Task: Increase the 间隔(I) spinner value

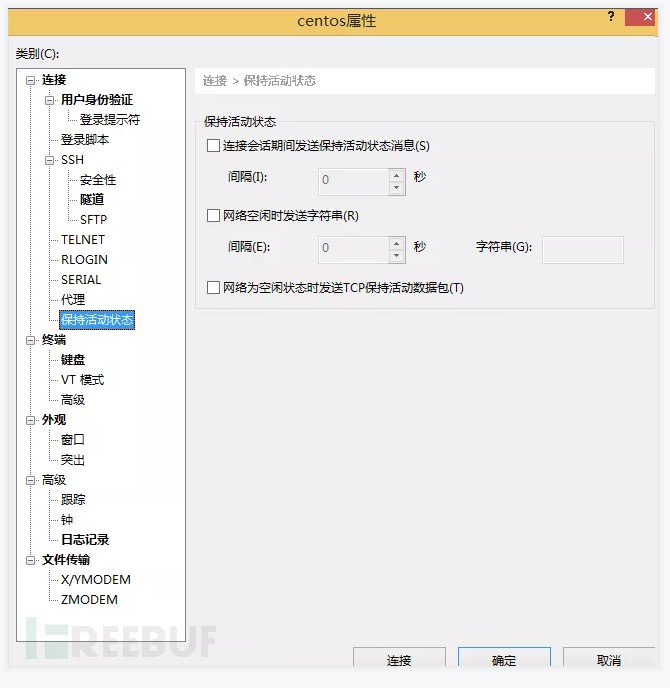Action: coord(397,176)
